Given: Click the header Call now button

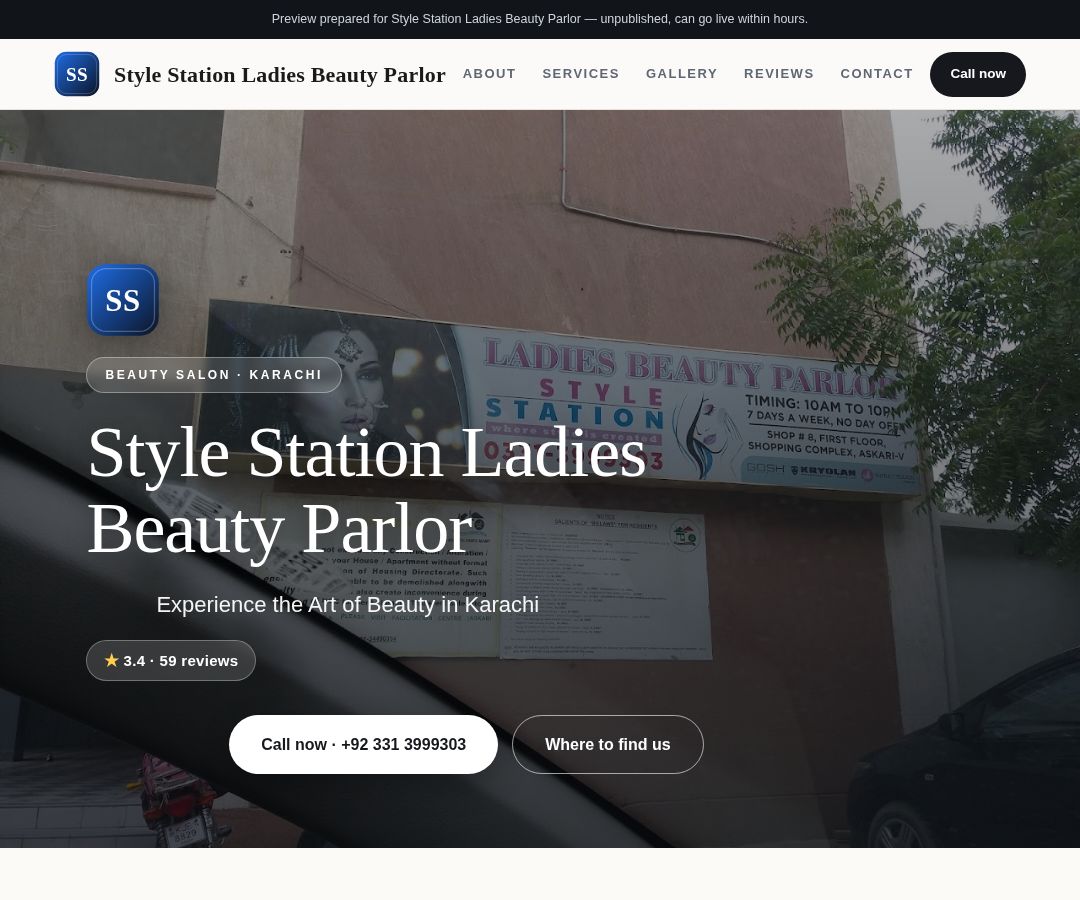Looking at the screenshot, I should tap(977, 74).
